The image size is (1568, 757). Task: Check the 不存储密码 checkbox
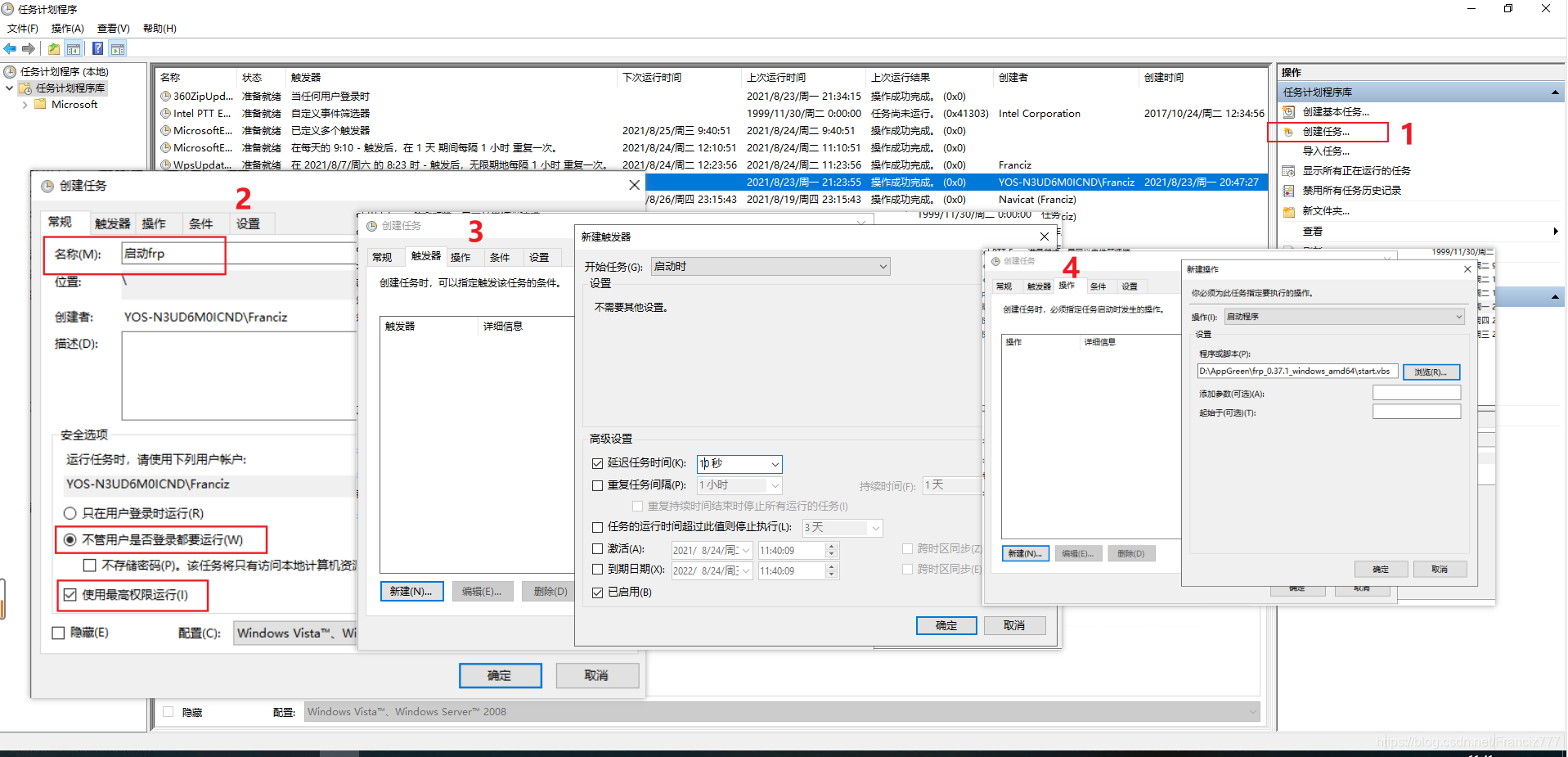[90, 565]
